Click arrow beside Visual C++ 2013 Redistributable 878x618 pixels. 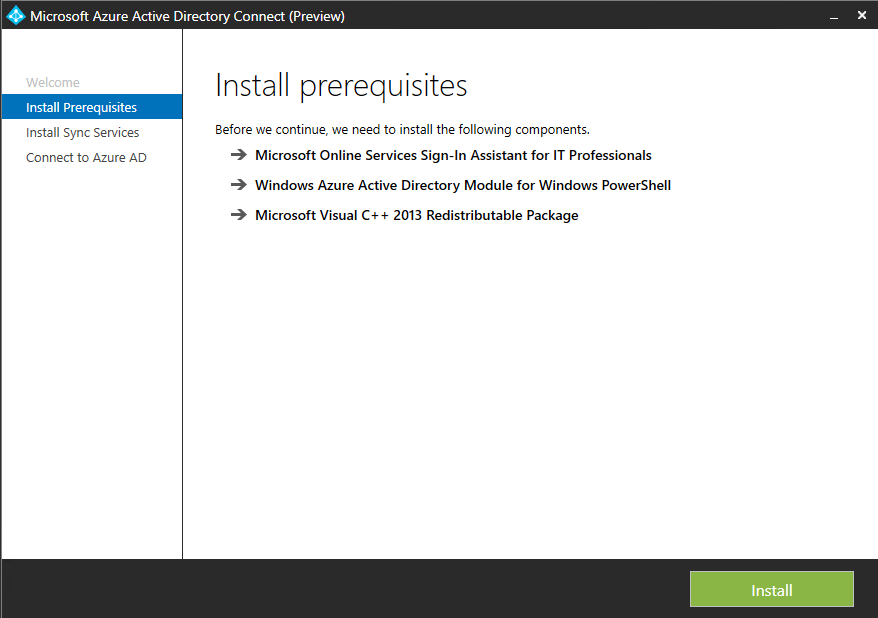pyautogui.click(x=238, y=215)
